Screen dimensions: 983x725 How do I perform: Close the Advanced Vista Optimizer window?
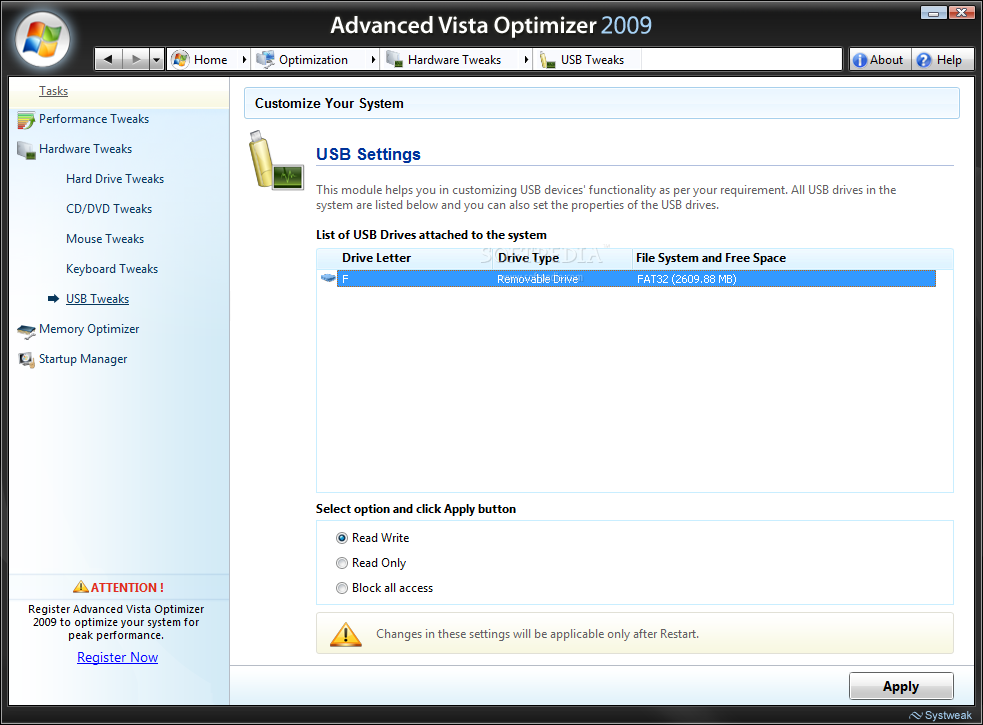tap(961, 12)
